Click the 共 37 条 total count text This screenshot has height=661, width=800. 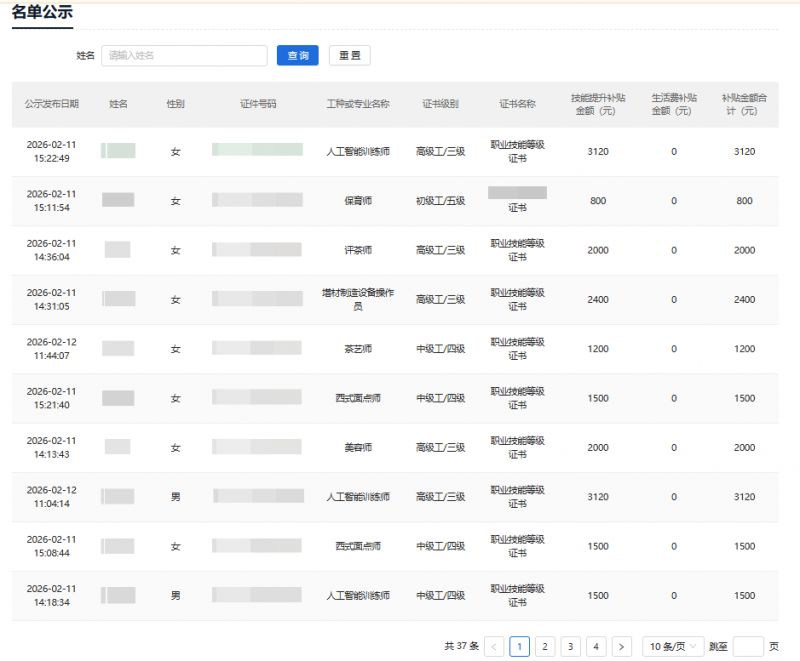pyautogui.click(x=461, y=646)
